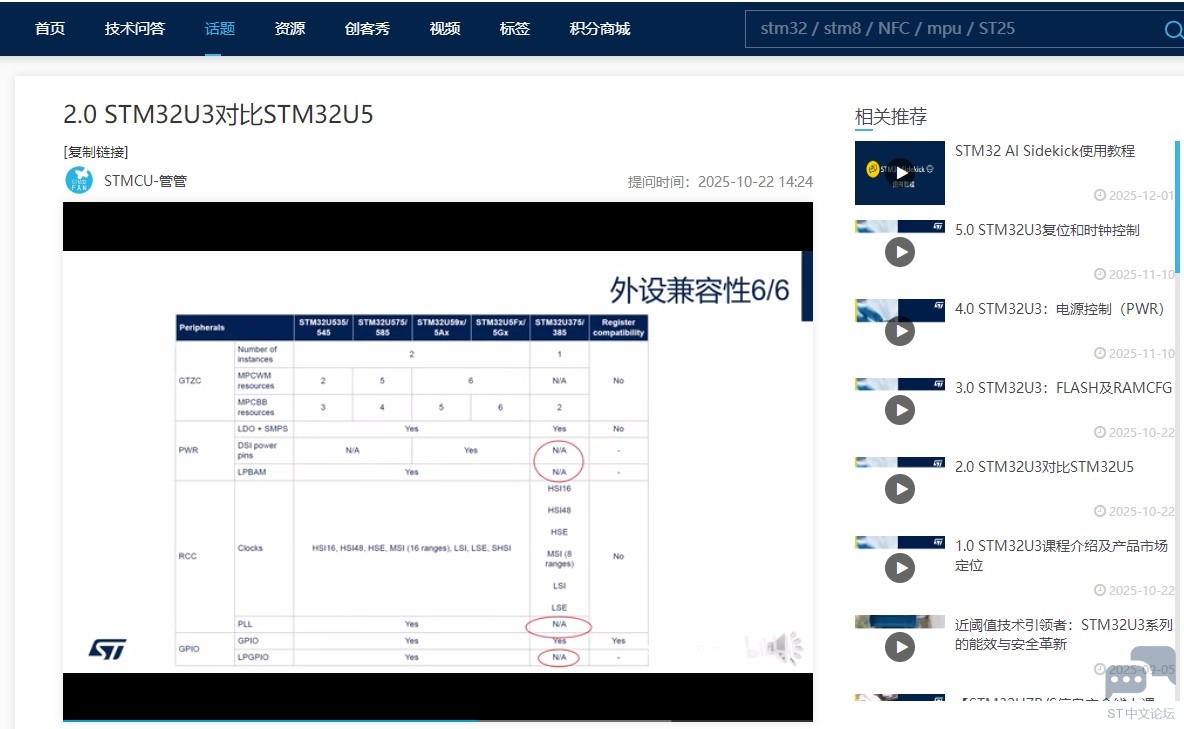Open sidebar 2.0 STM32U3对比STM32U5 link
The height and width of the screenshot is (729, 1184).
pos(1044,467)
